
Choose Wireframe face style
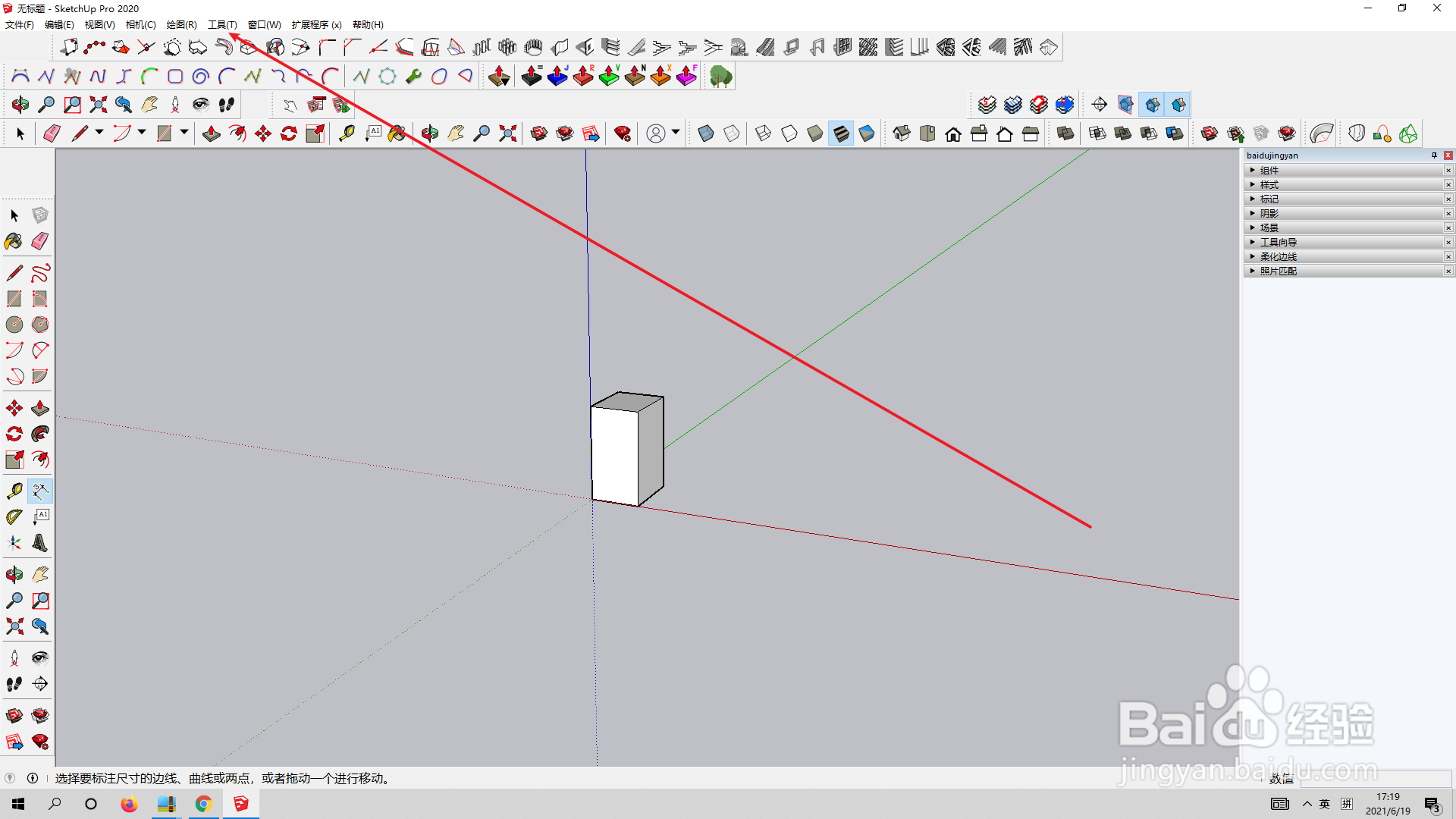click(764, 134)
